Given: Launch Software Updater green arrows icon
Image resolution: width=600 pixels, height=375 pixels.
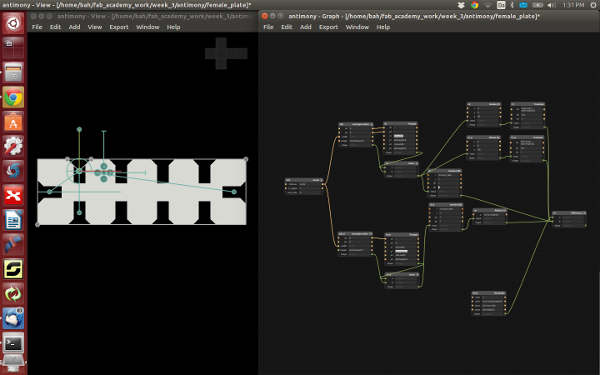Looking at the screenshot, I should pos(13,294).
